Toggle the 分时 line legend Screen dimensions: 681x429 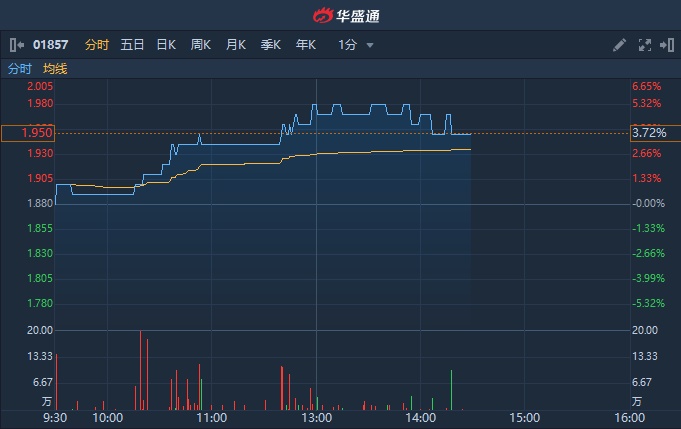19,69
